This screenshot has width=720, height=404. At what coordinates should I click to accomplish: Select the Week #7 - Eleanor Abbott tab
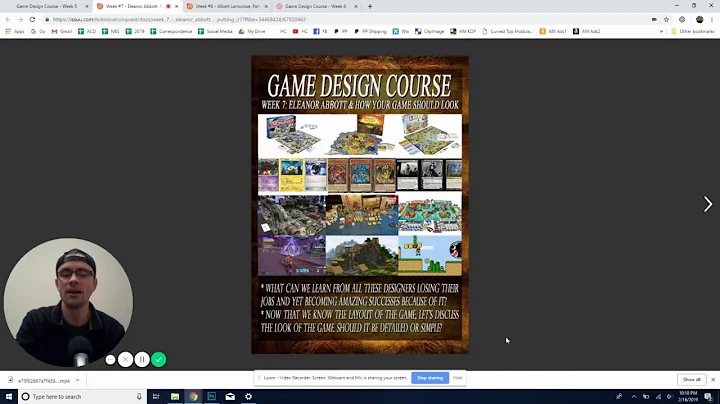tap(132, 6)
